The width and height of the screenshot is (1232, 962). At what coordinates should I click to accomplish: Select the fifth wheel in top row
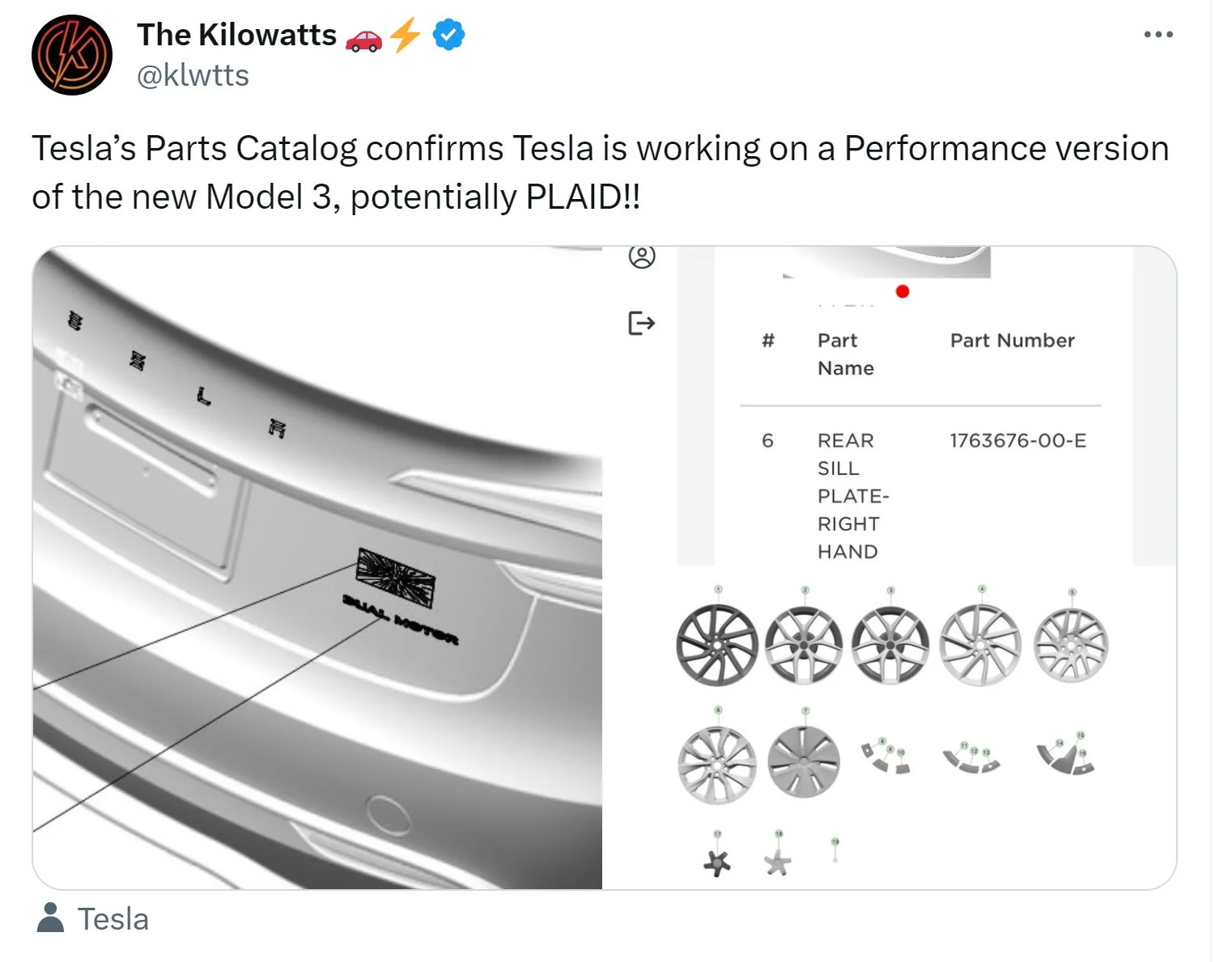(1071, 646)
